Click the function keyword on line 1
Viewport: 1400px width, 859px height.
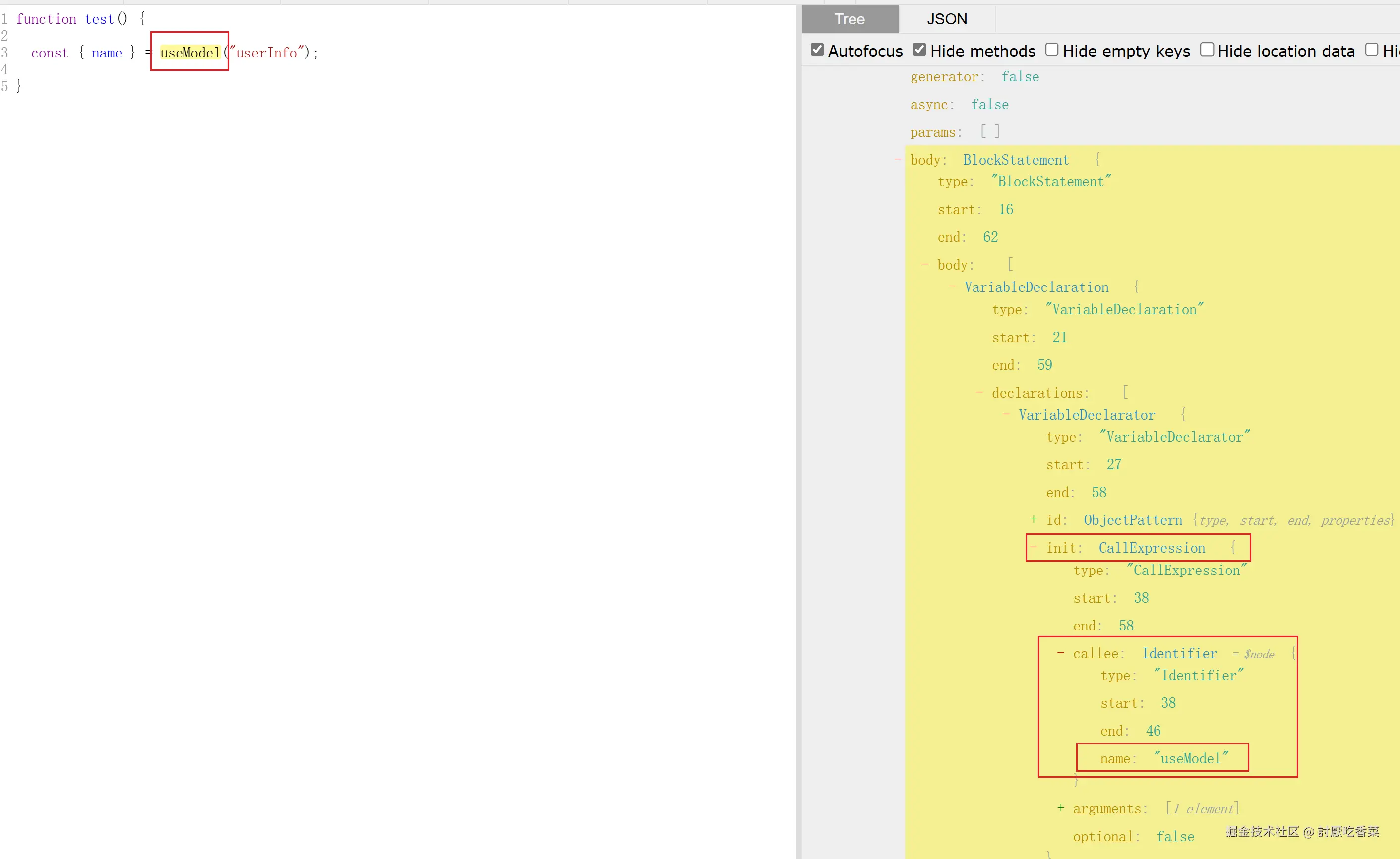(46, 19)
